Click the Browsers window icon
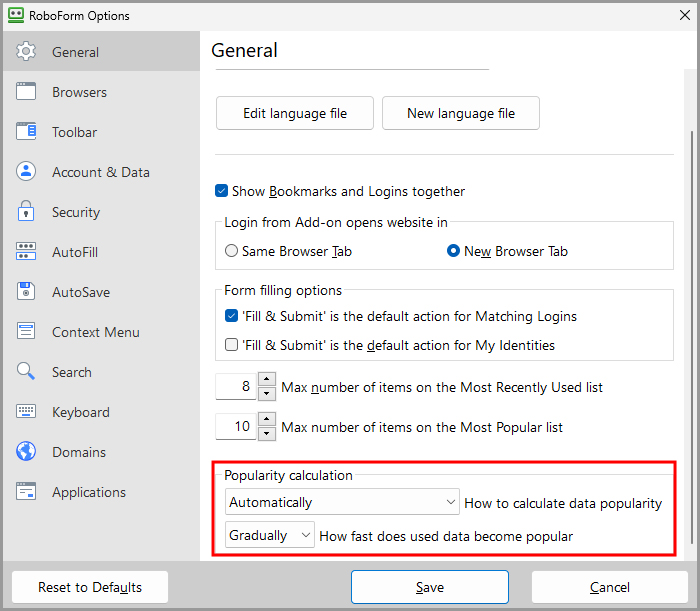Viewport: 700px width, 611px height. 26,91
